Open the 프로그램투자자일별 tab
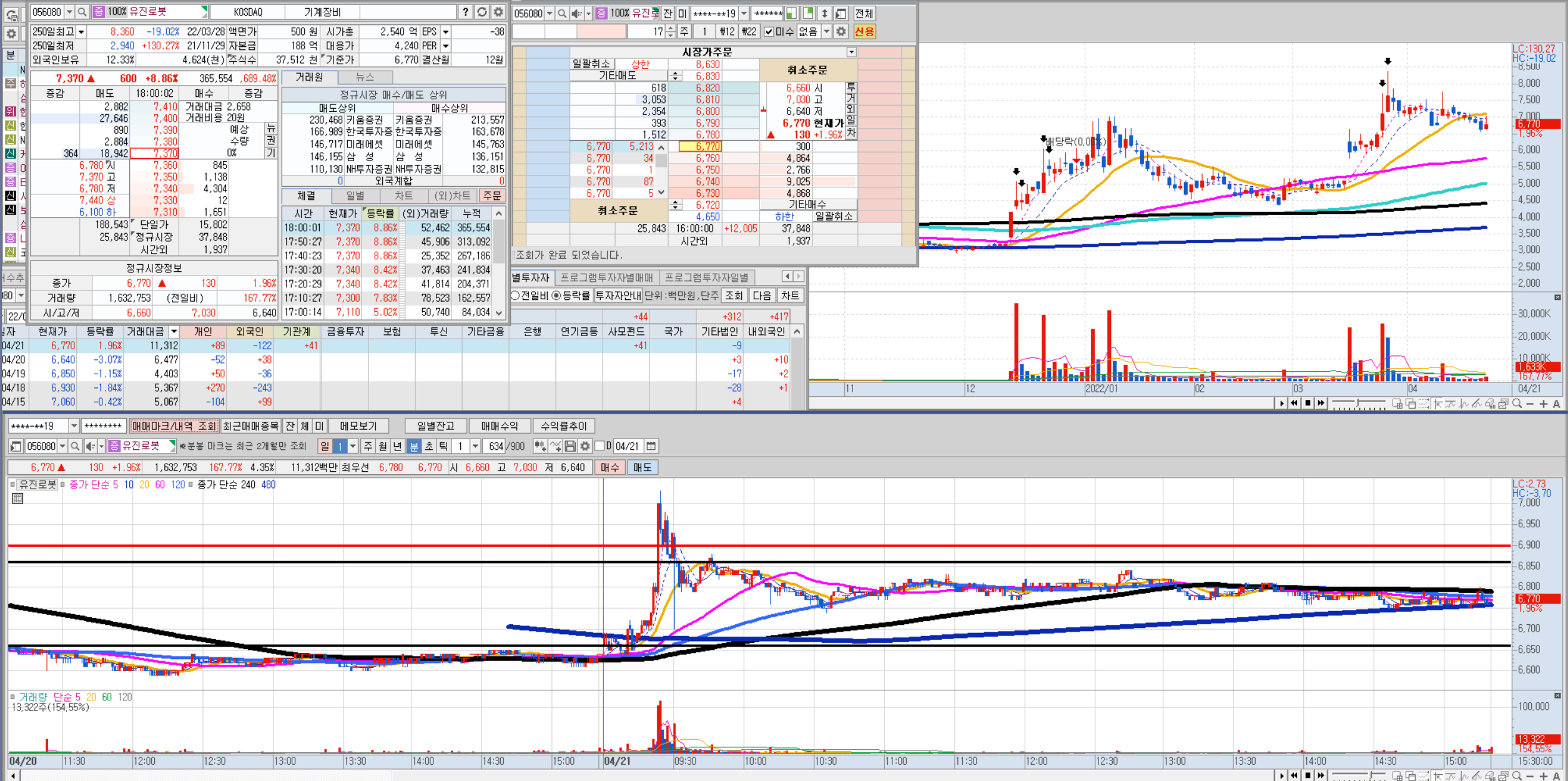This screenshot has width=1568, height=781. click(x=707, y=277)
